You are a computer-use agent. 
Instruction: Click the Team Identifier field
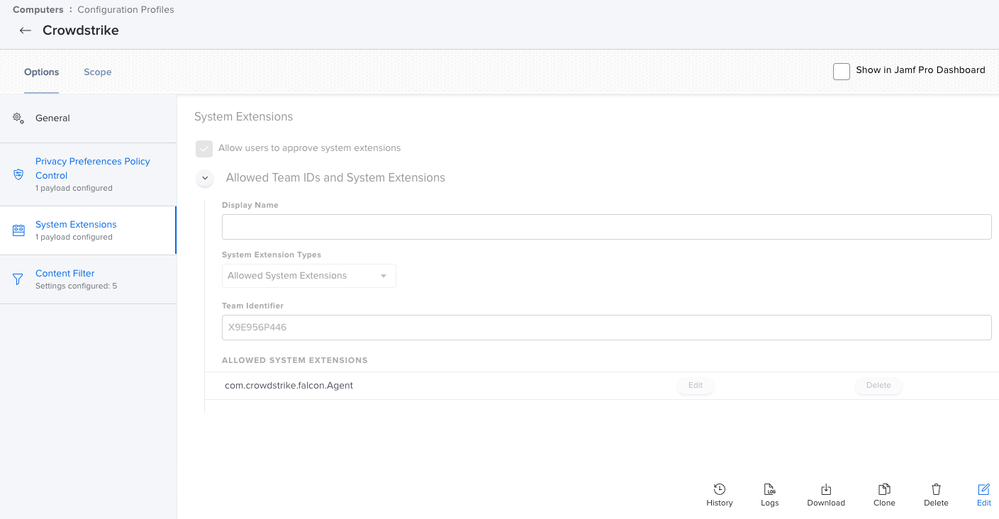point(607,327)
